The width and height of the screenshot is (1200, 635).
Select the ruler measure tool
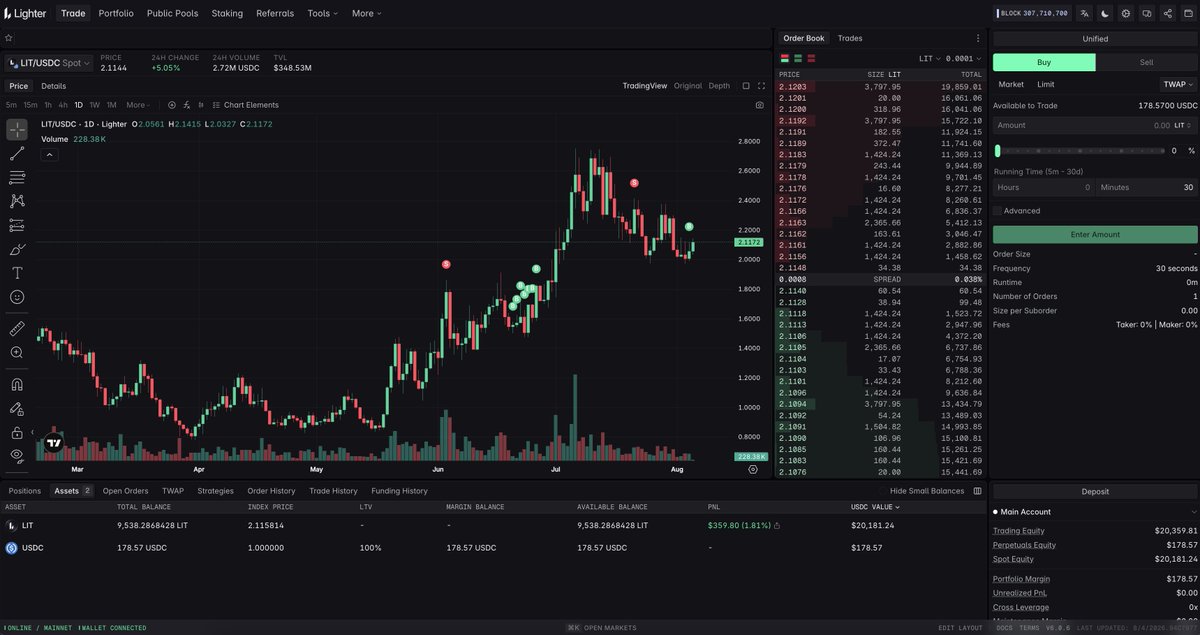pos(17,328)
